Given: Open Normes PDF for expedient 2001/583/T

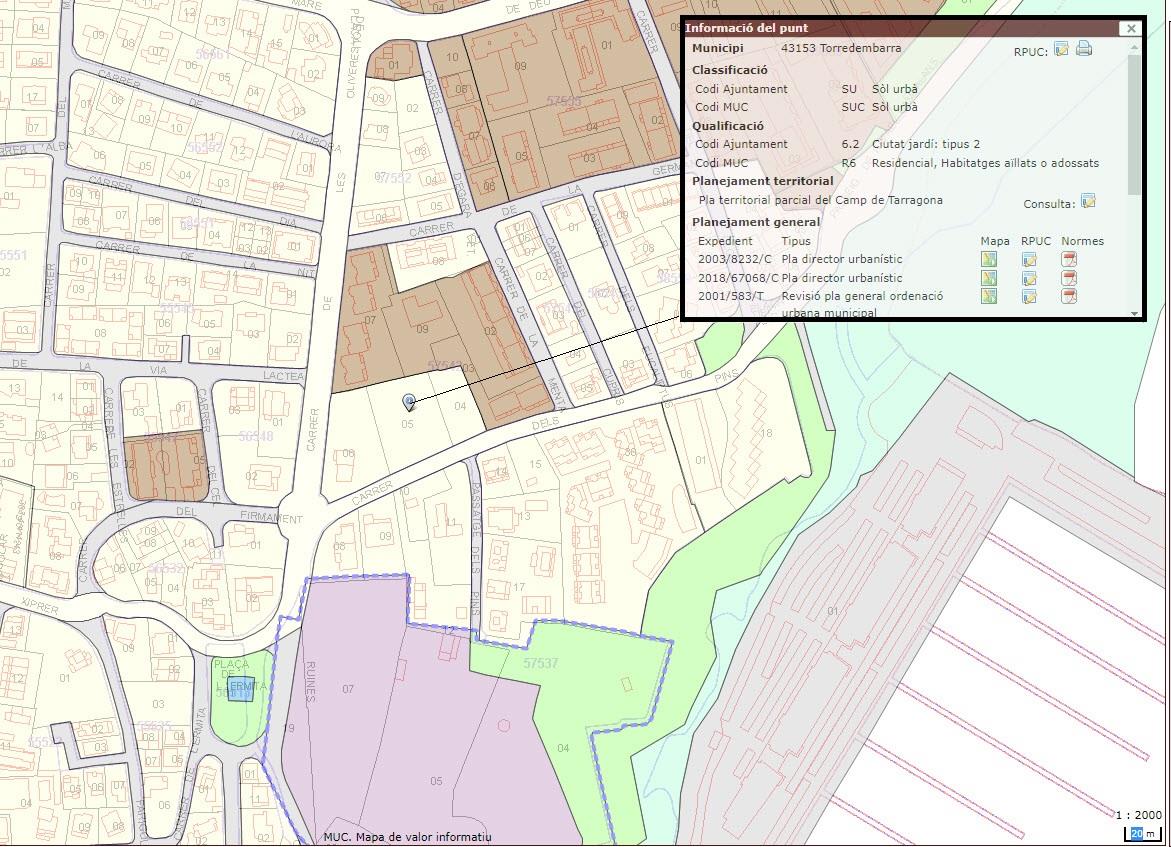Looking at the screenshot, I should coord(1069,296).
